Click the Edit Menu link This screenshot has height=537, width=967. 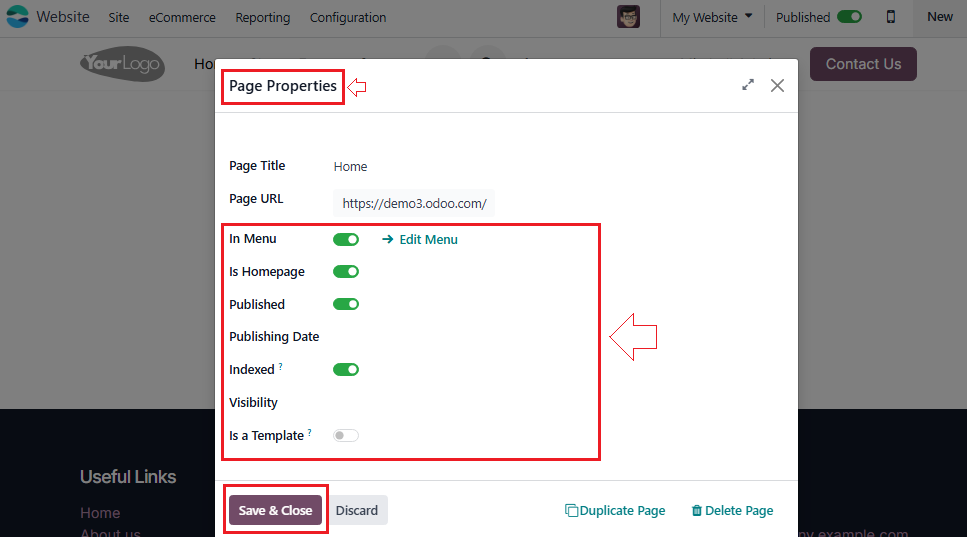tap(428, 240)
